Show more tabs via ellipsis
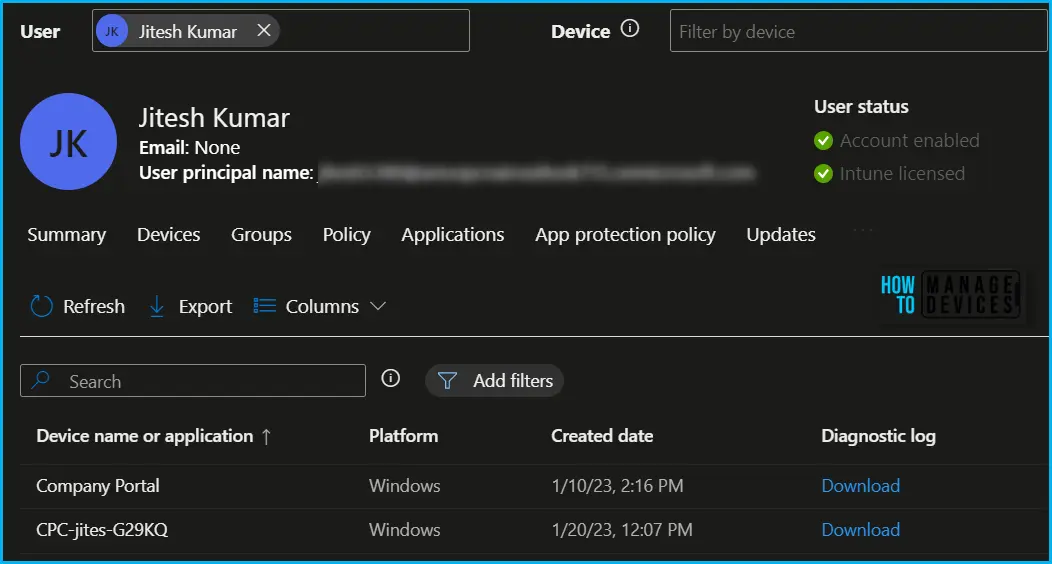The width and height of the screenshot is (1052, 564). tap(862, 231)
